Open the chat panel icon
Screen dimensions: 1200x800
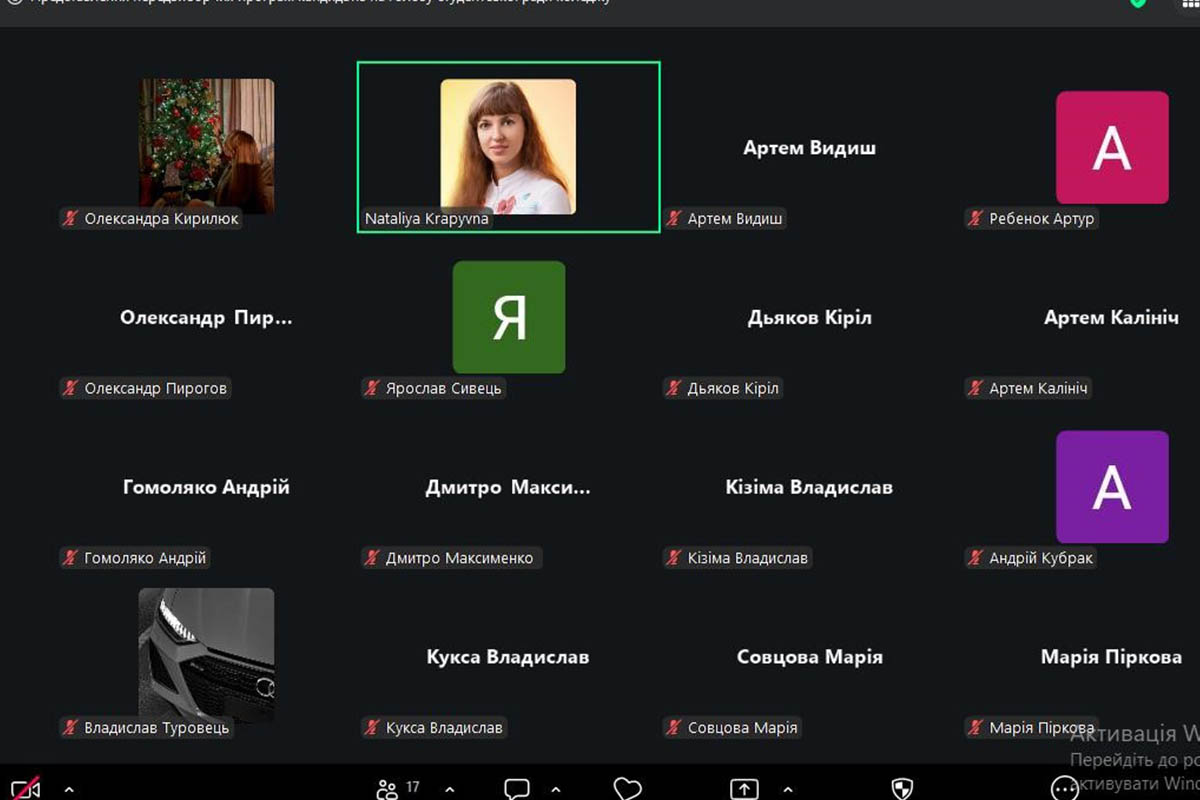[x=516, y=789]
